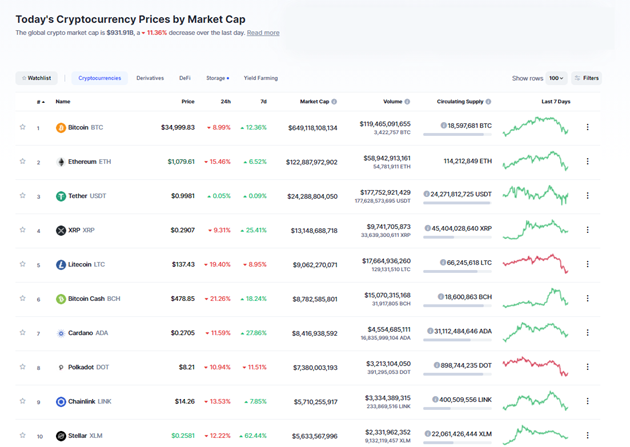Star Litecoin to add to watchlist
Screen dimensions: 630x447
click(22, 264)
